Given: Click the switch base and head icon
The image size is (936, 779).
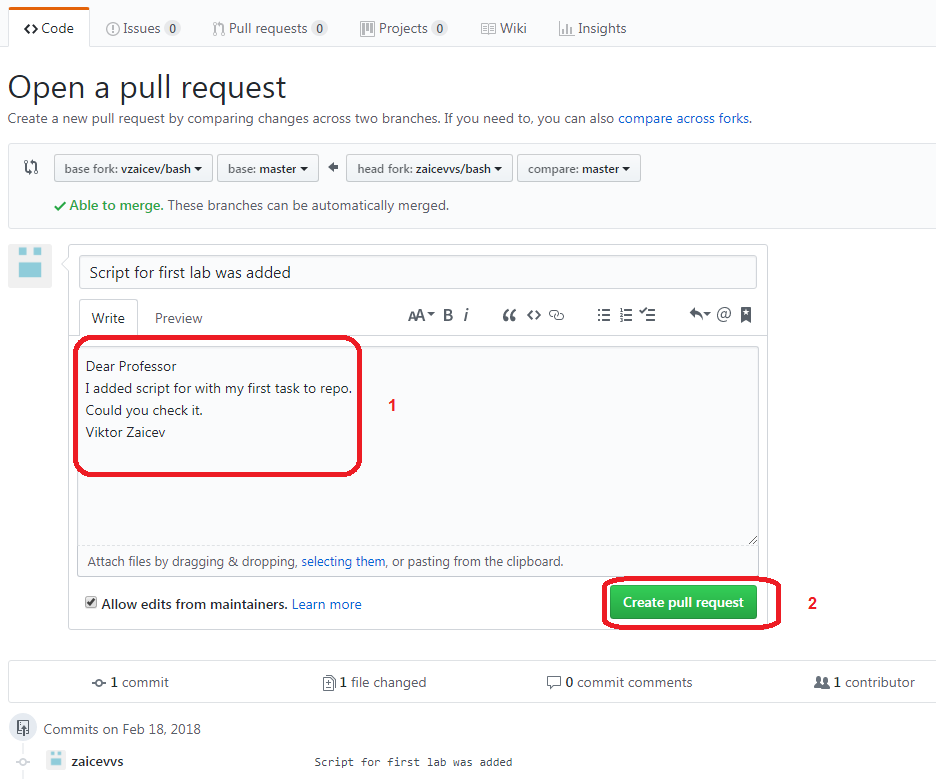Looking at the screenshot, I should click(31, 167).
